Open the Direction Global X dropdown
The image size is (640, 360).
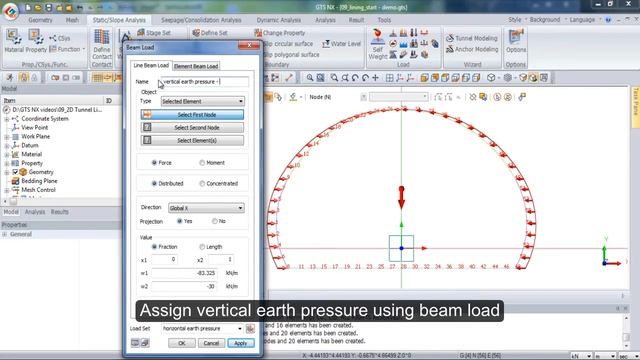206,208
